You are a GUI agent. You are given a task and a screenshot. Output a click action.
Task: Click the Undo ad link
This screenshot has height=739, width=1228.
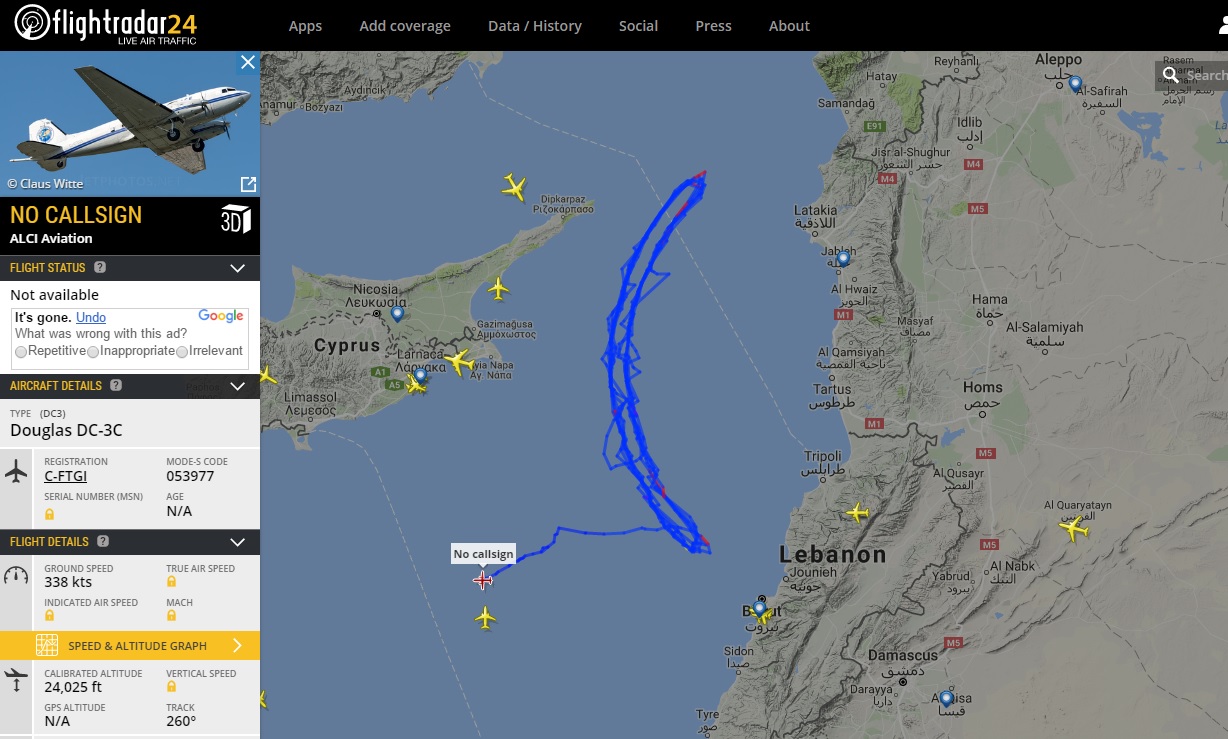tap(91, 317)
